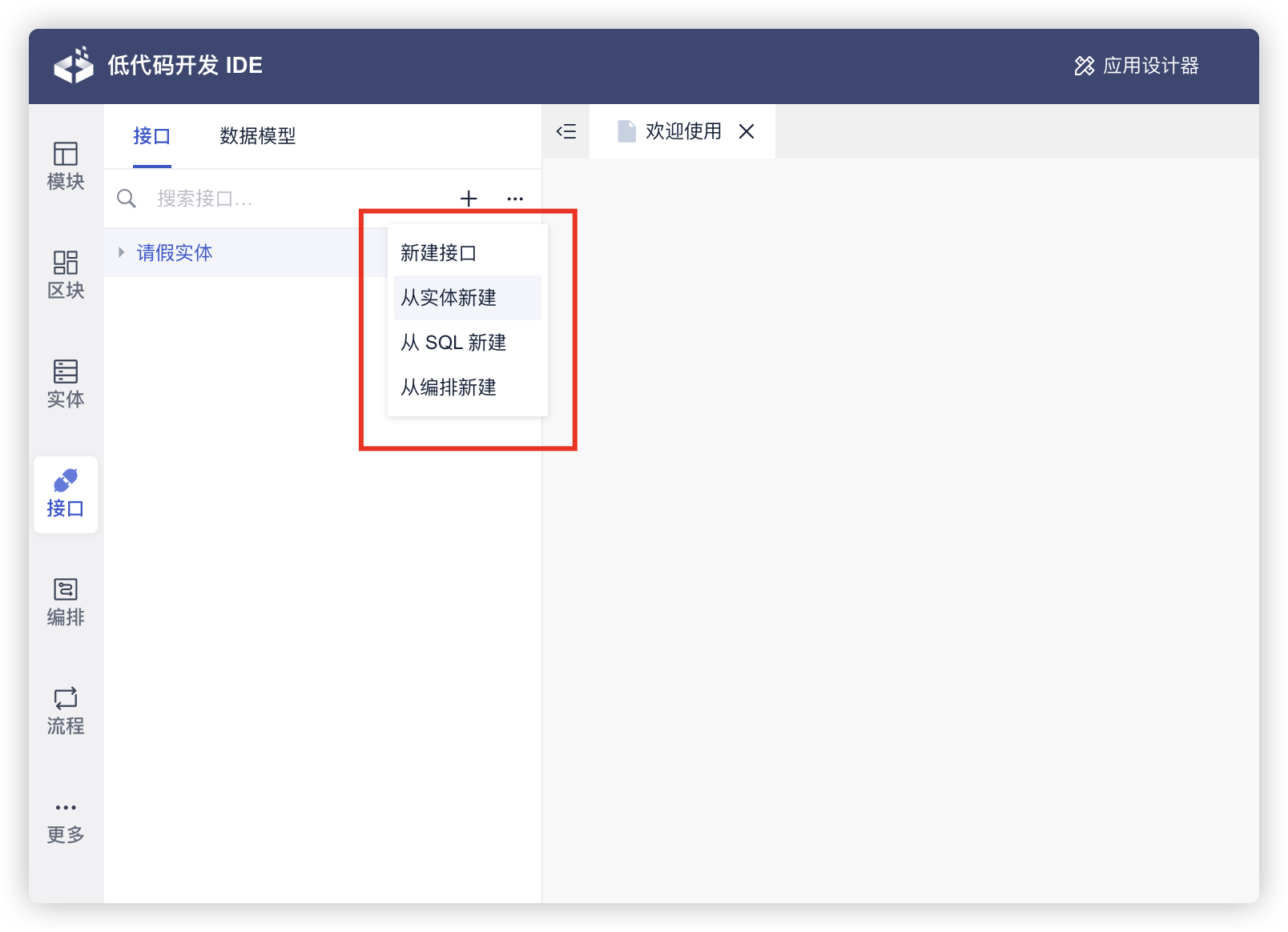
Task: Choose 从 SQL 新建 menu entry
Action: tap(453, 343)
